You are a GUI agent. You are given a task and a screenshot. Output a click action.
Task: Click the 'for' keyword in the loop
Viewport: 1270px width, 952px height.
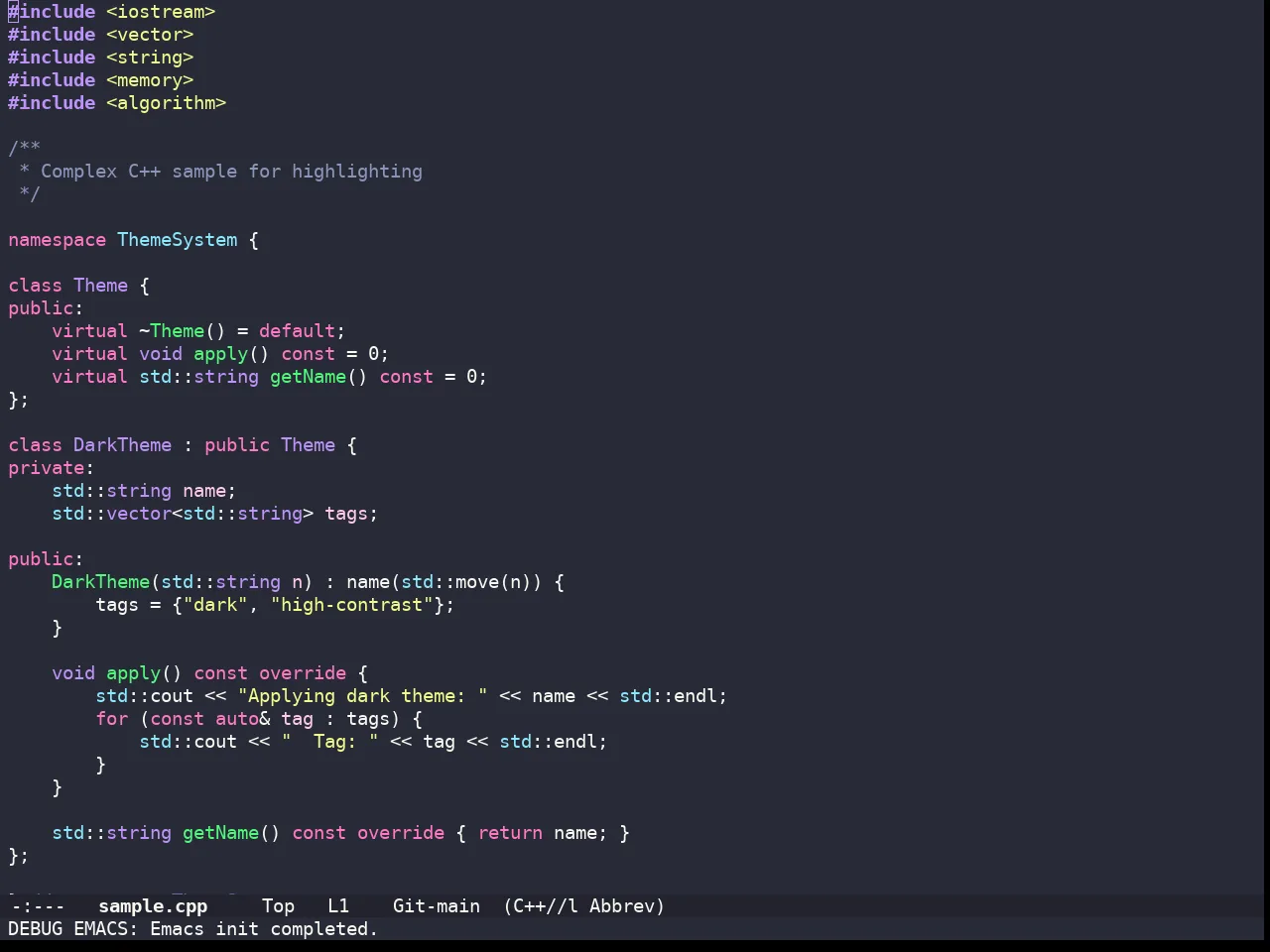point(111,719)
